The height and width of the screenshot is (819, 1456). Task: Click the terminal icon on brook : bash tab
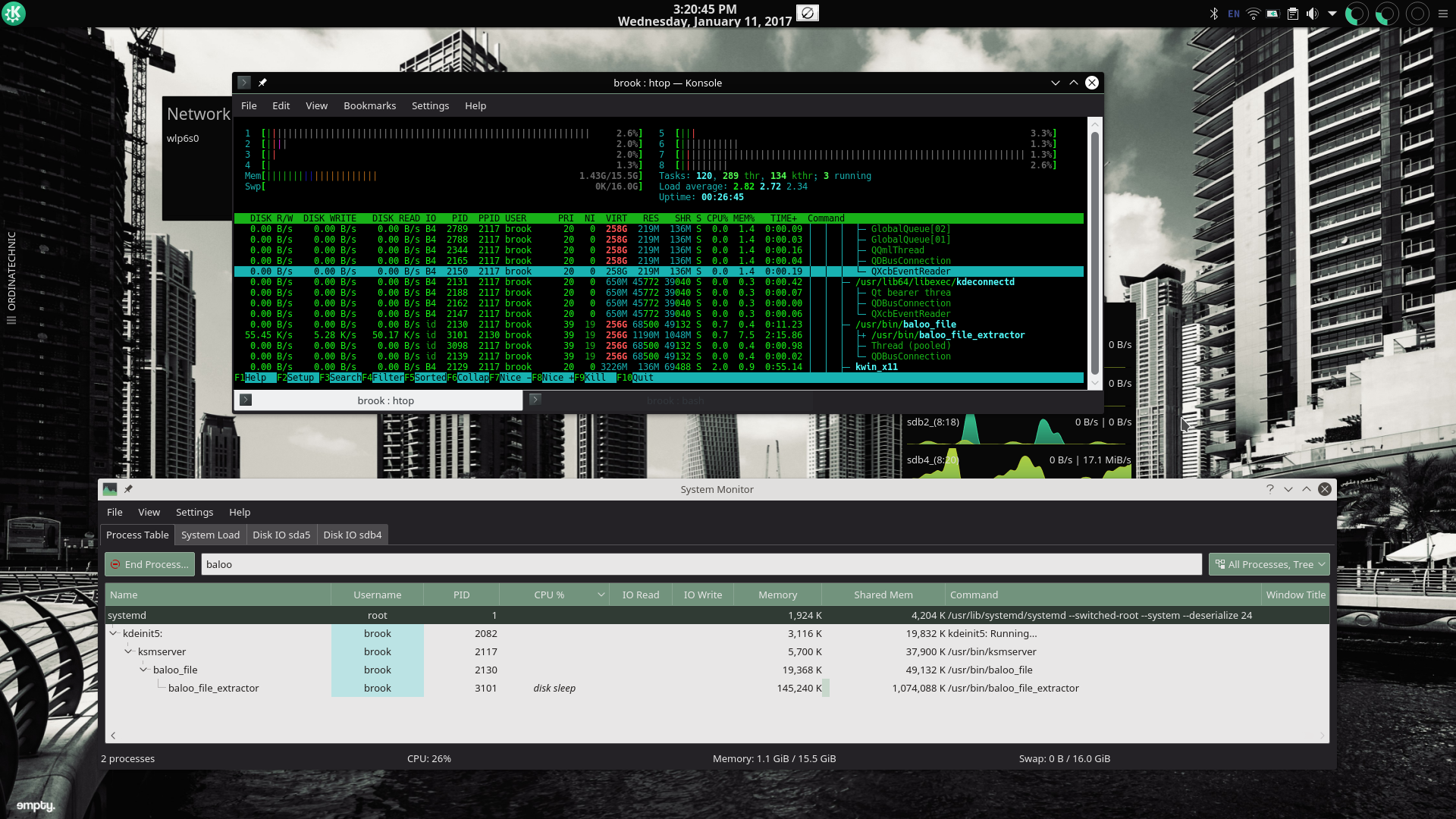[x=535, y=400]
